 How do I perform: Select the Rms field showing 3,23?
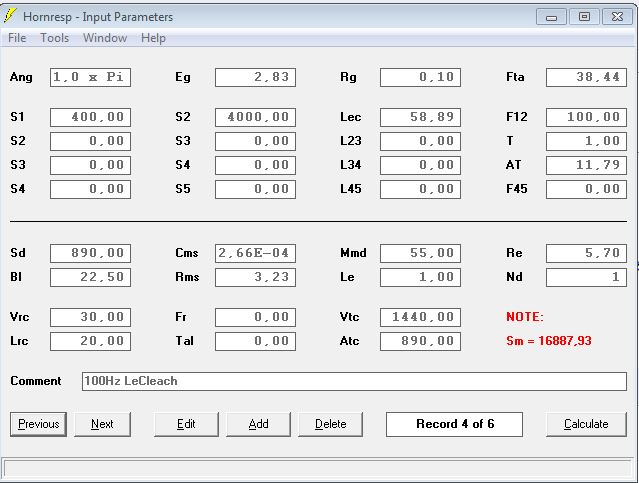click(x=256, y=278)
